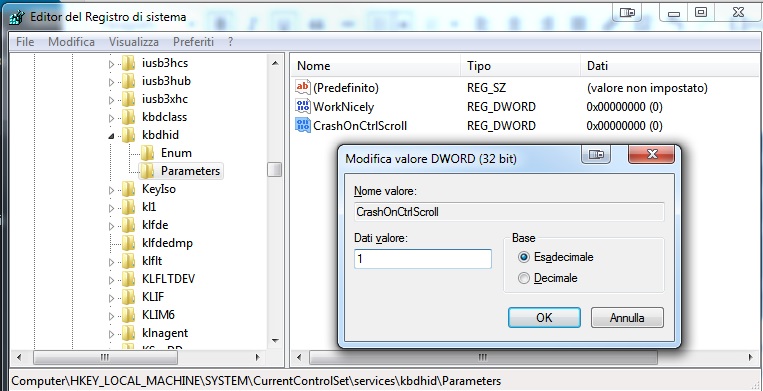Select the KLIM6 folder icon
This screenshot has width=763, height=391.
tap(128, 315)
